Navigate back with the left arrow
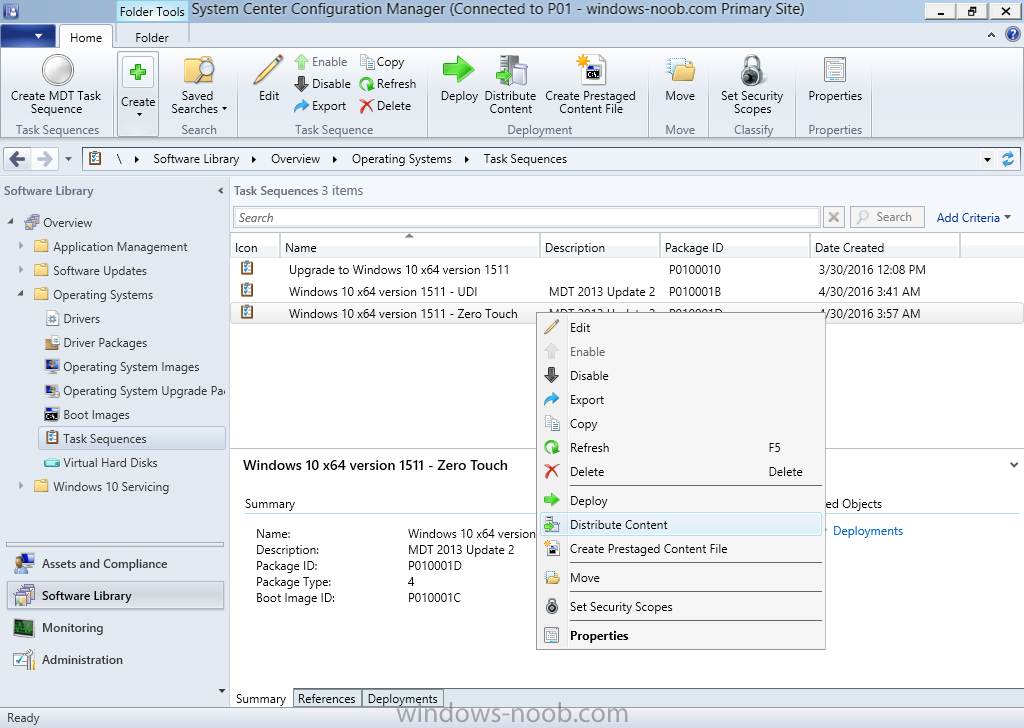The width and height of the screenshot is (1024, 728). point(18,159)
